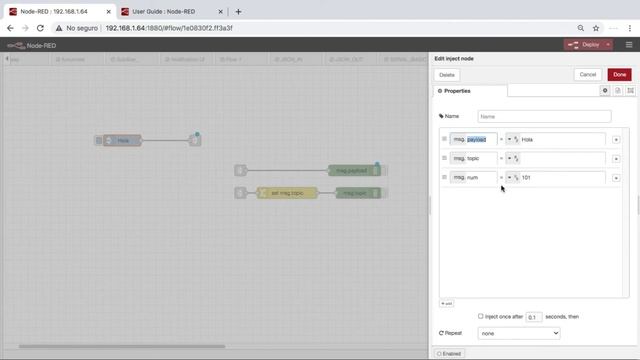Reload the browser page
640x360 pixels.
(40, 28)
